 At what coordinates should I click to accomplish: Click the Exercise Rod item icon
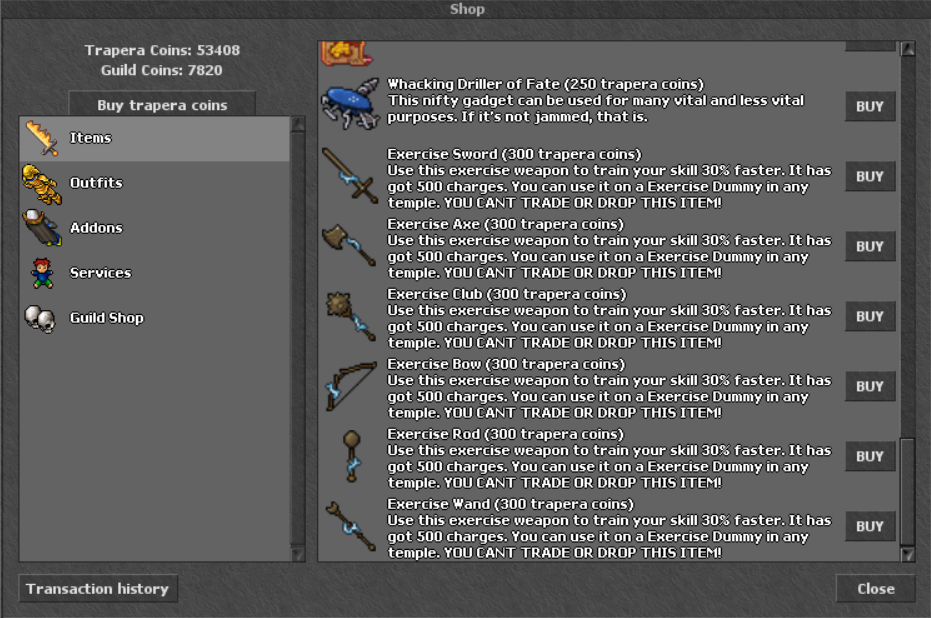click(x=352, y=456)
